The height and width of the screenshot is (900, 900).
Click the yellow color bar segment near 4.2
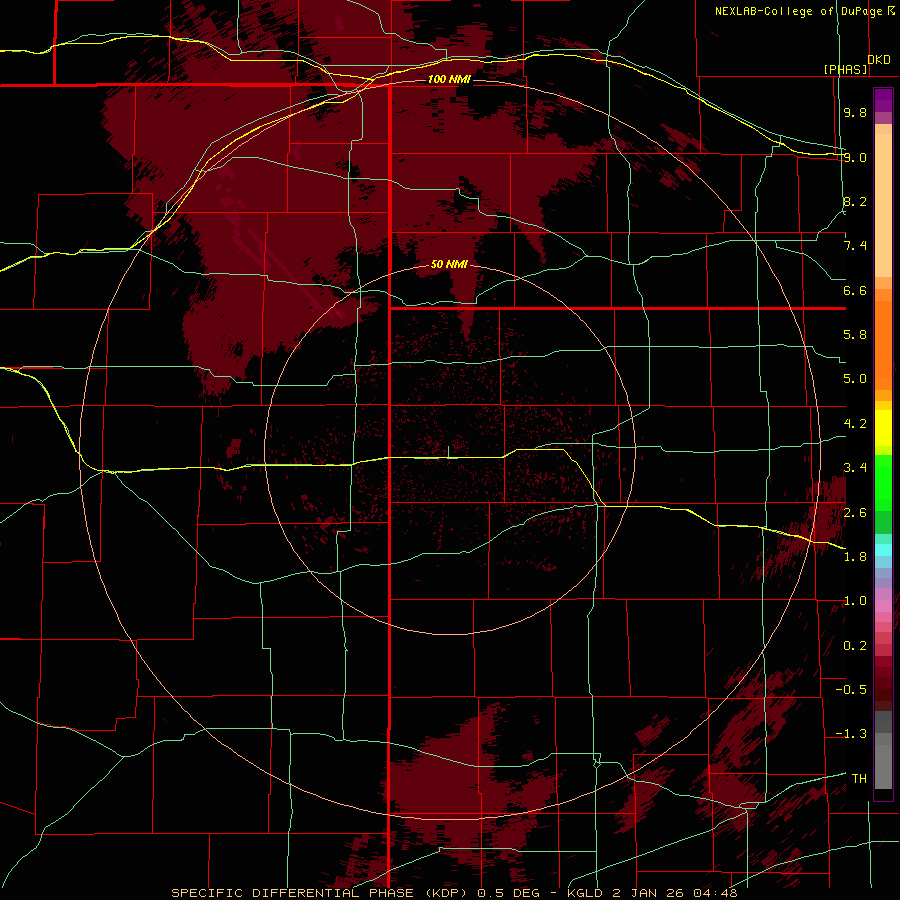(x=883, y=428)
